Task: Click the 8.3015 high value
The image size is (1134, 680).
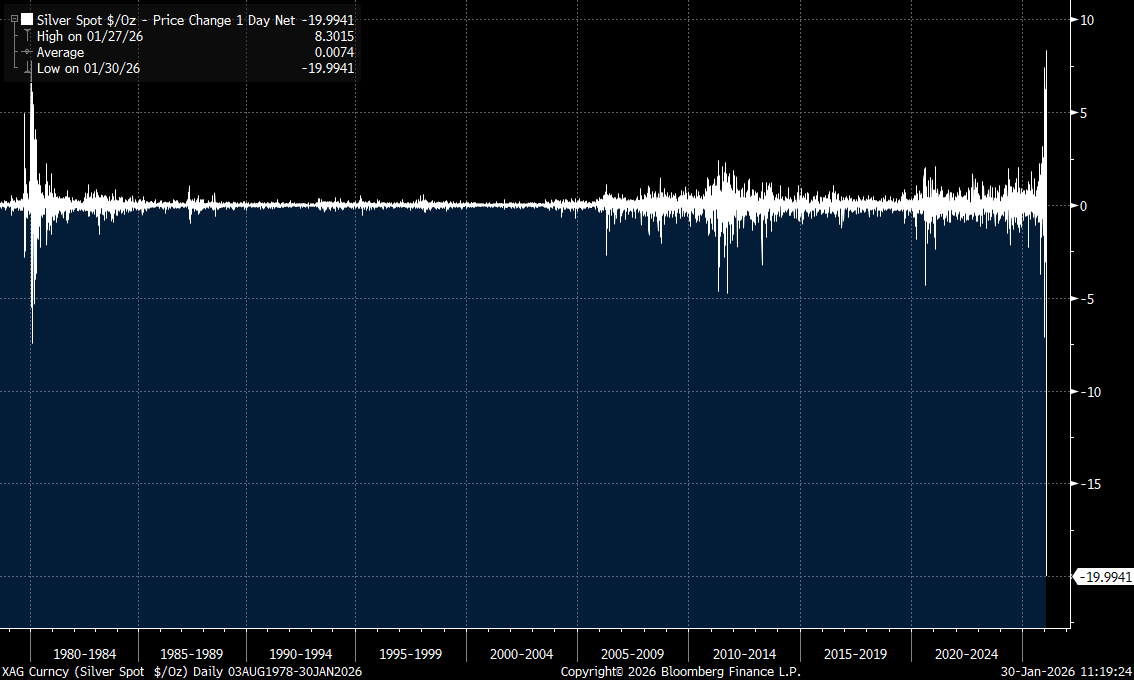Action: [x=334, y=36]
